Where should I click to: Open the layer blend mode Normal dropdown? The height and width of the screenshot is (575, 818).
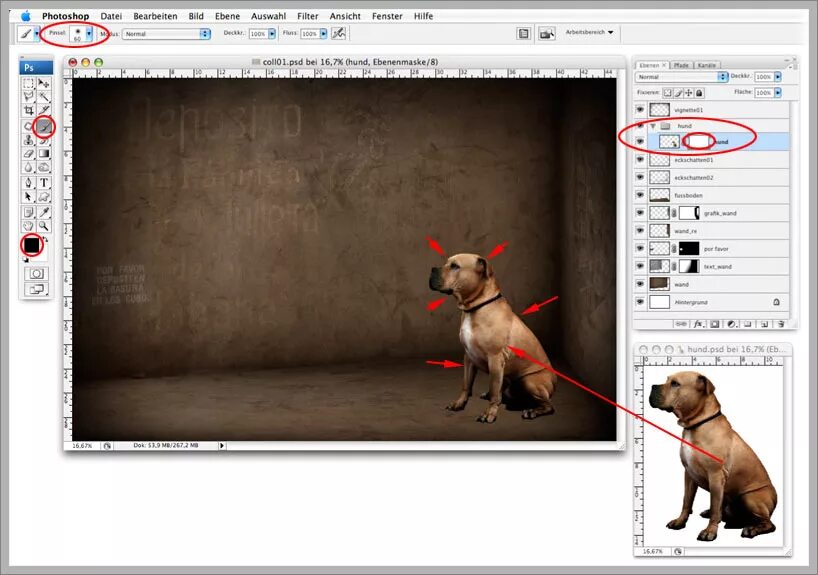681,77
